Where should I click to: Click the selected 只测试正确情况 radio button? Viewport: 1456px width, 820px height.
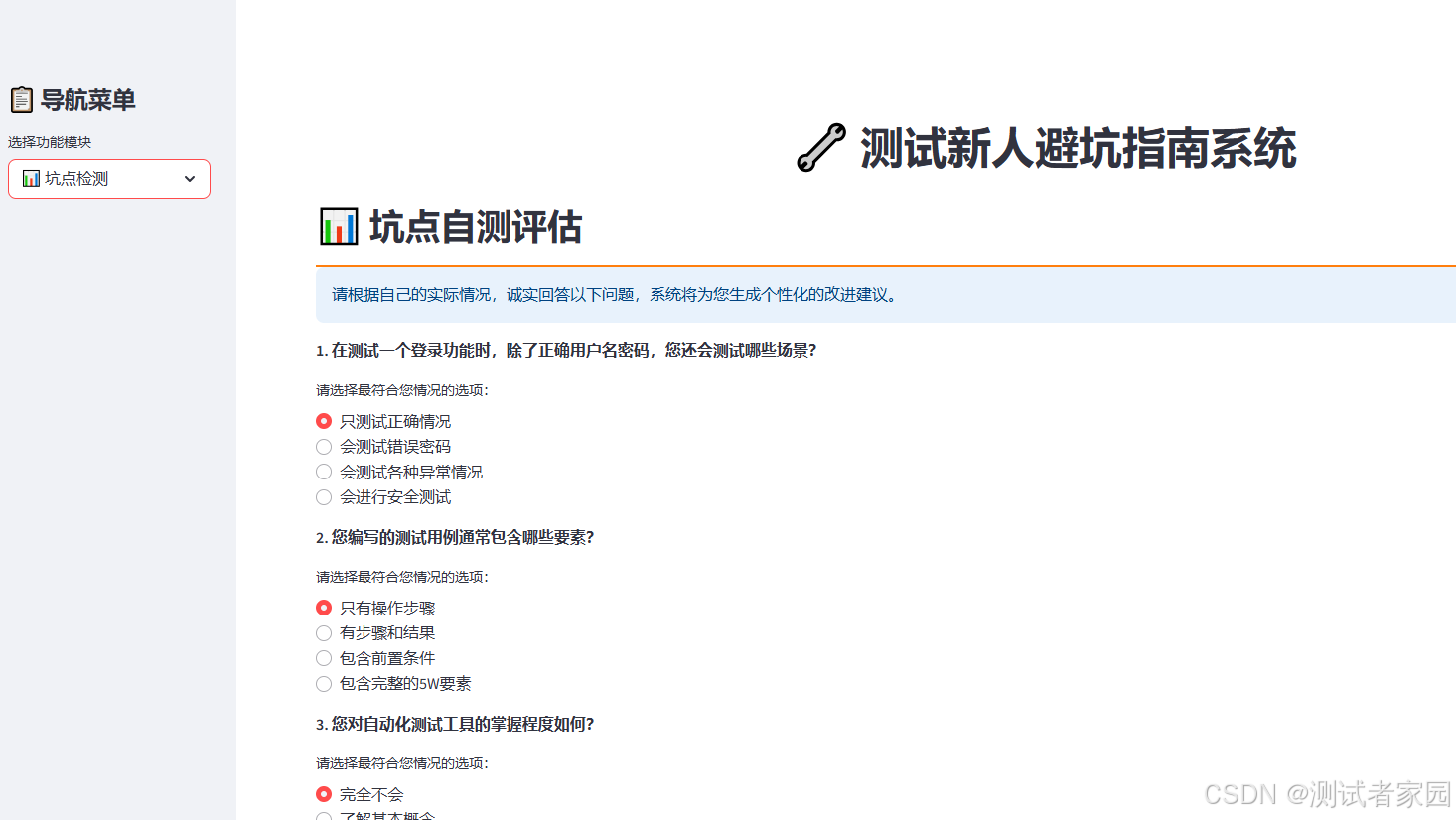[323, 420]
